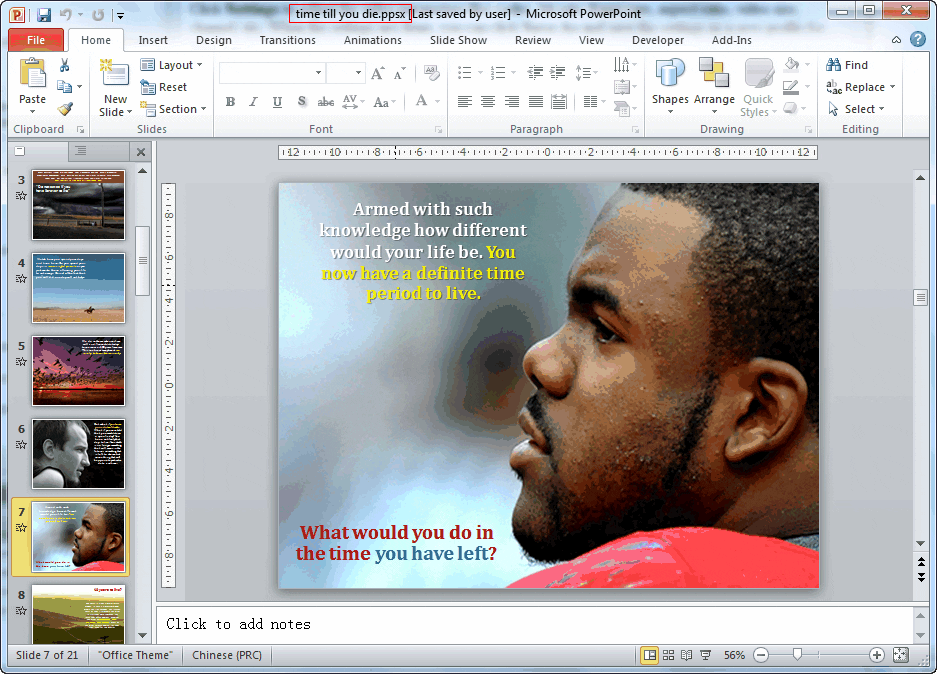Apply bold formatting to text
The height and width of the screenshot is (674, 937).
(x=230, y=102)
